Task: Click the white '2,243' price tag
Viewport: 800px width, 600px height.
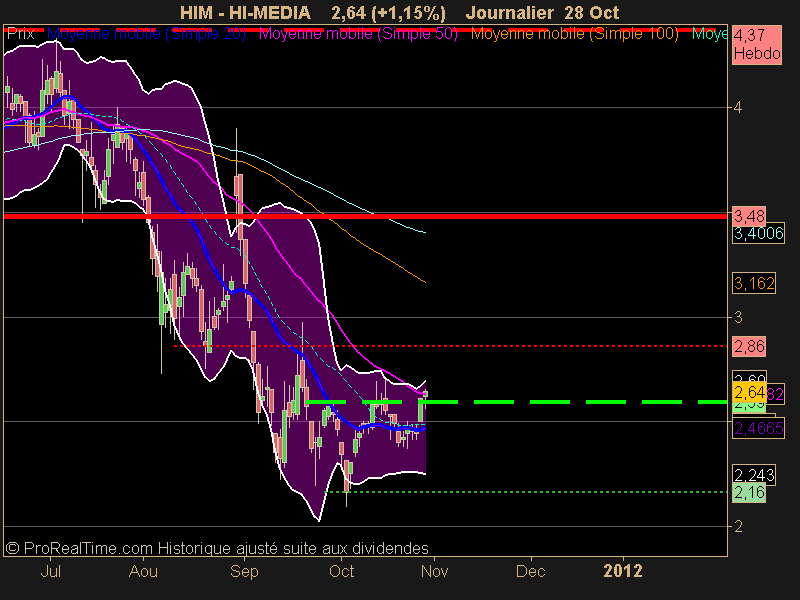Action: [x=754, y=475]
